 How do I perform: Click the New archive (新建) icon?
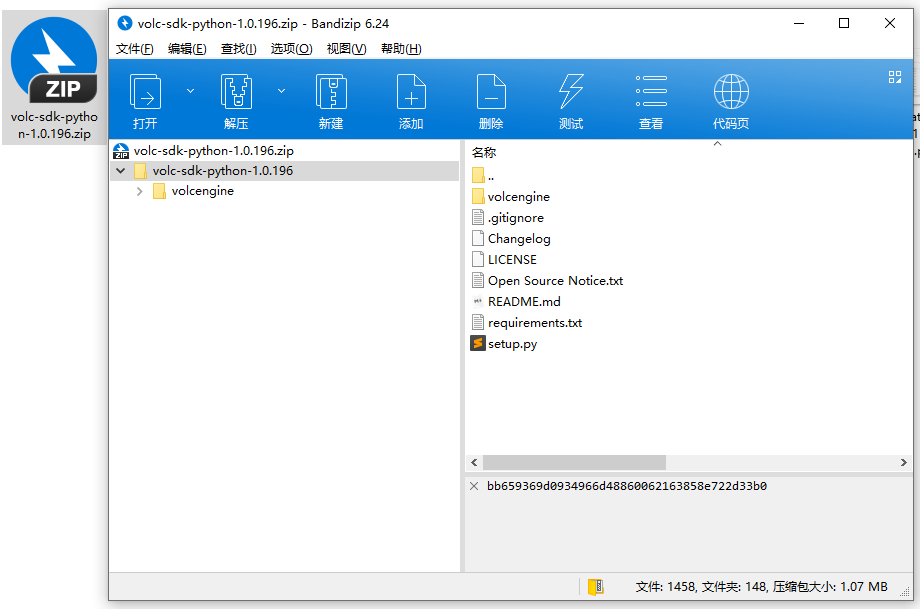coord(331,92)
